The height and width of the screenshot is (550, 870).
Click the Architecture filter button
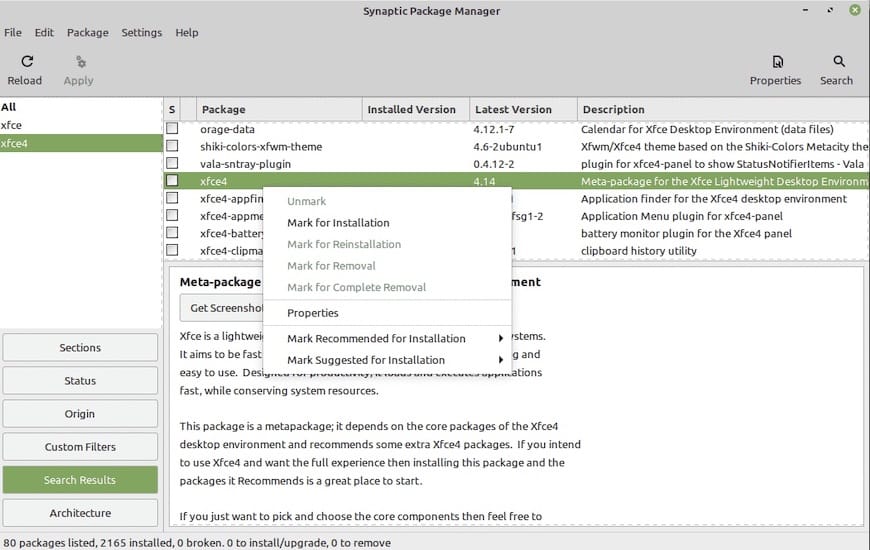(80, 513)
